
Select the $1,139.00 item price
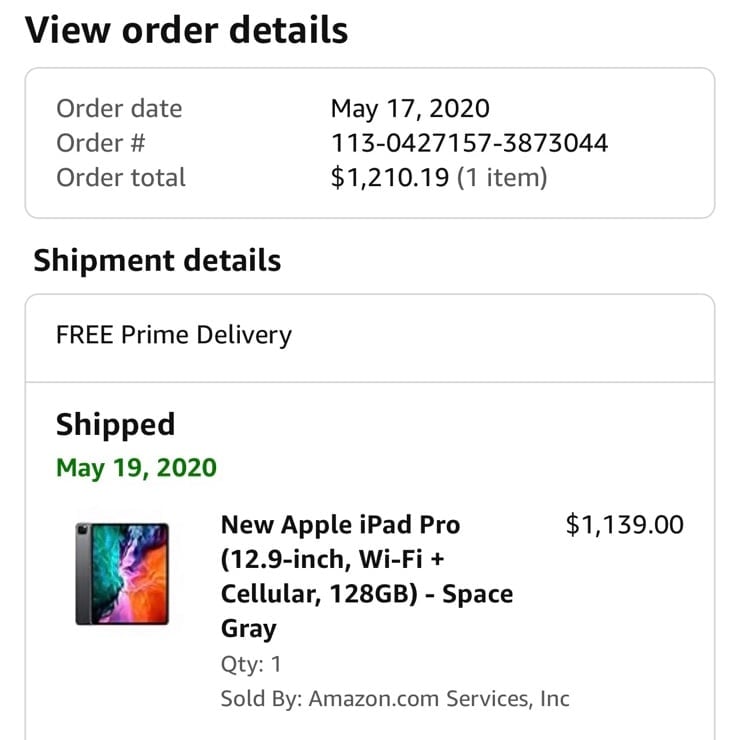coord(624,525)
